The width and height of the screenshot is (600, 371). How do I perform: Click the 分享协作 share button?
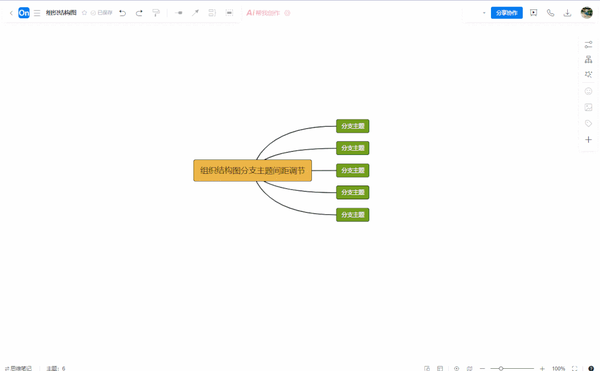point(507,13)
